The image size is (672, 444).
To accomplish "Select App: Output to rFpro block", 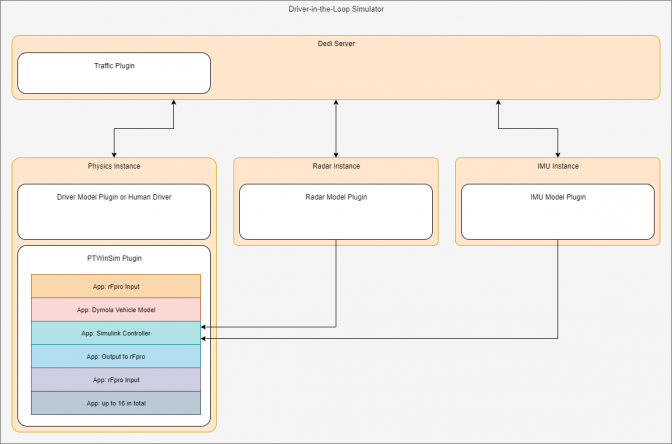I will pos(116,356).
